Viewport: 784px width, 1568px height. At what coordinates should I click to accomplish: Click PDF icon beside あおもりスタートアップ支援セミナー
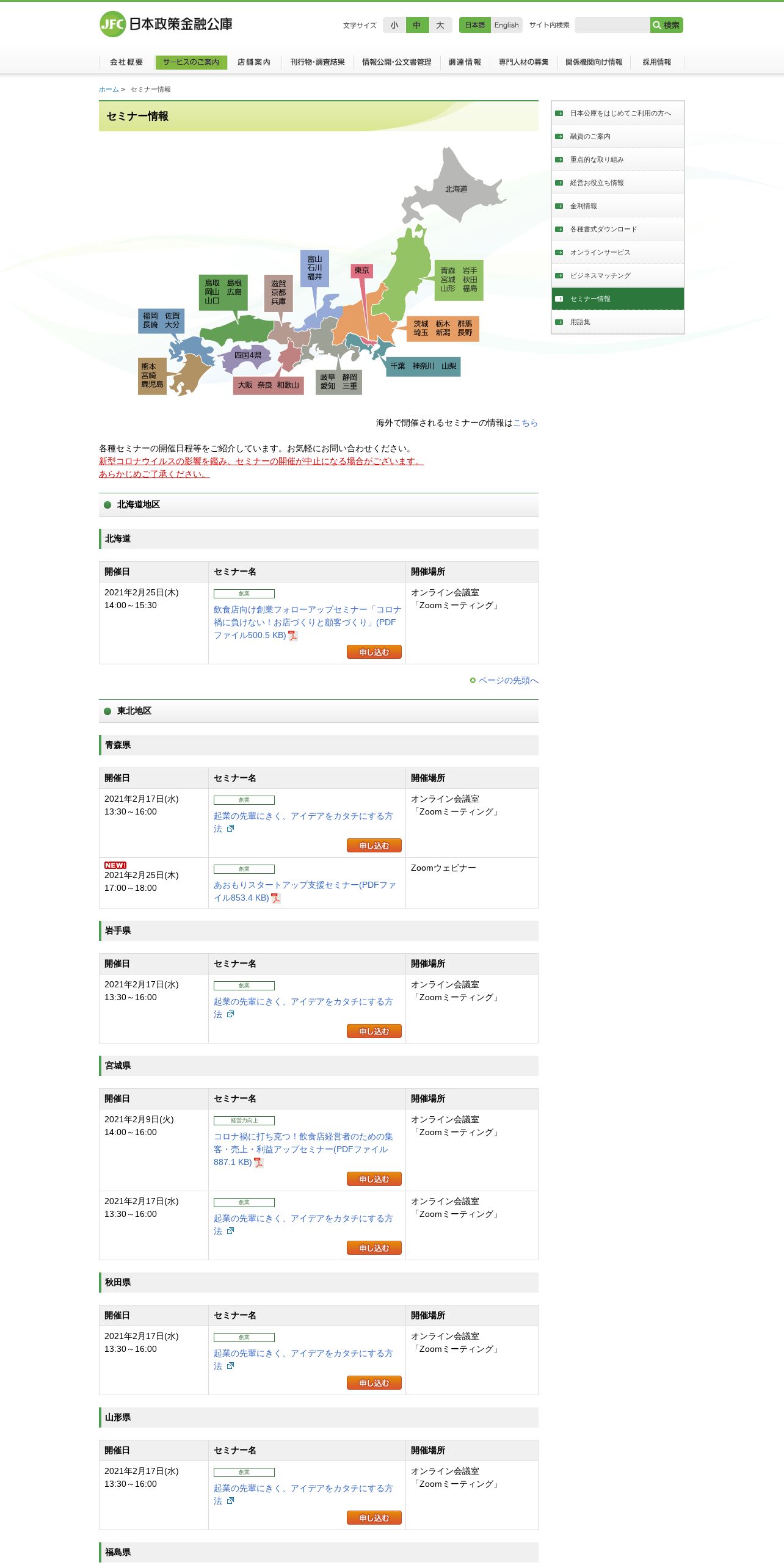click(276, 898)
